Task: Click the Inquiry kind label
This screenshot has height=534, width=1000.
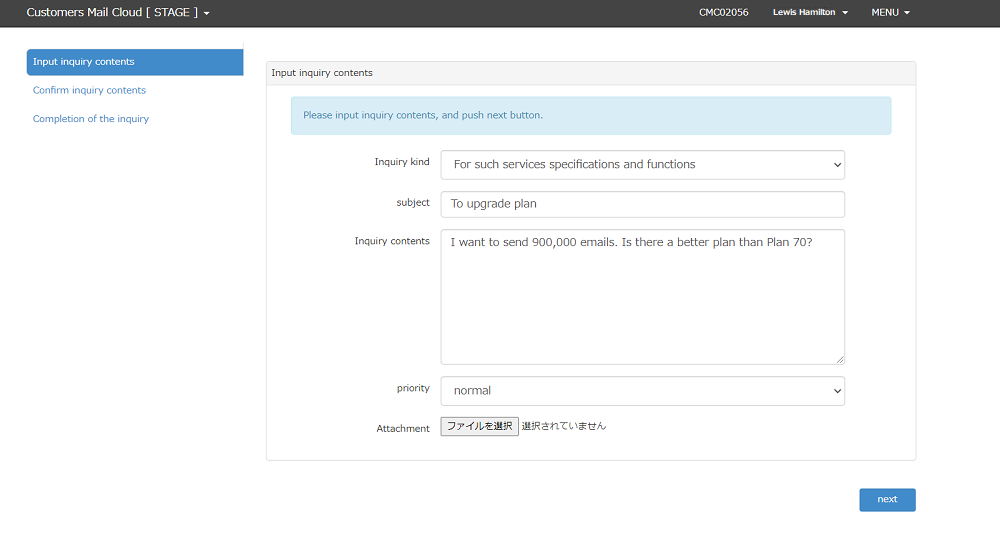Action: point(402,162)
